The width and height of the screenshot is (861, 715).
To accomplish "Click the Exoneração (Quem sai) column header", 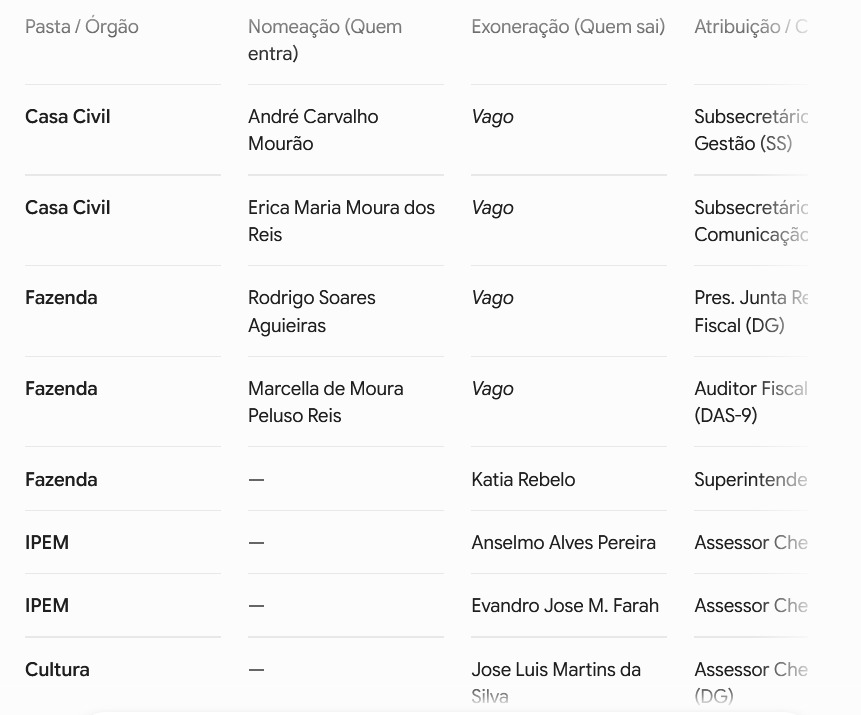I will (568, 26).
